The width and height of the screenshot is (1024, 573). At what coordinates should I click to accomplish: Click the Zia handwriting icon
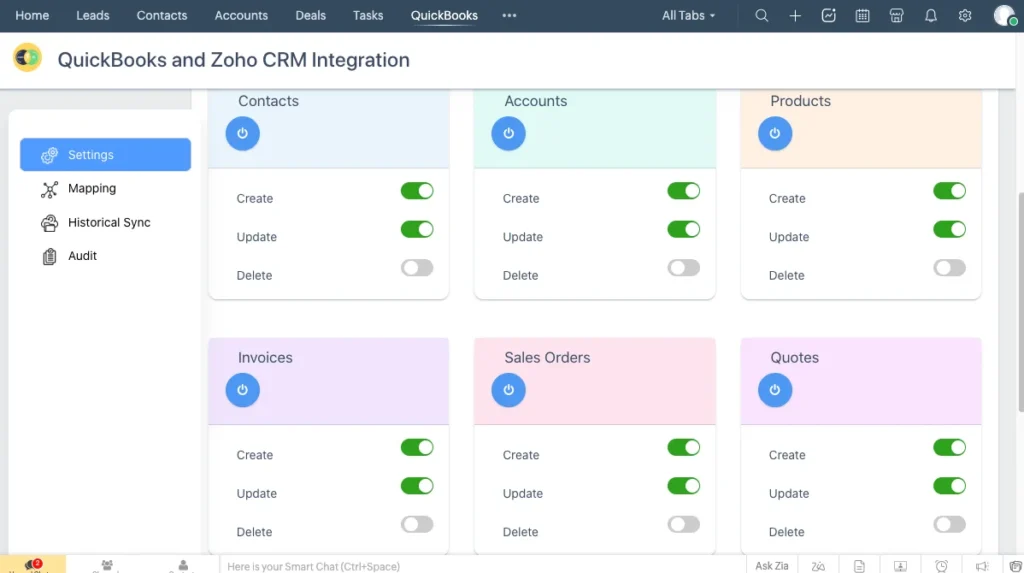click(818, 566)
